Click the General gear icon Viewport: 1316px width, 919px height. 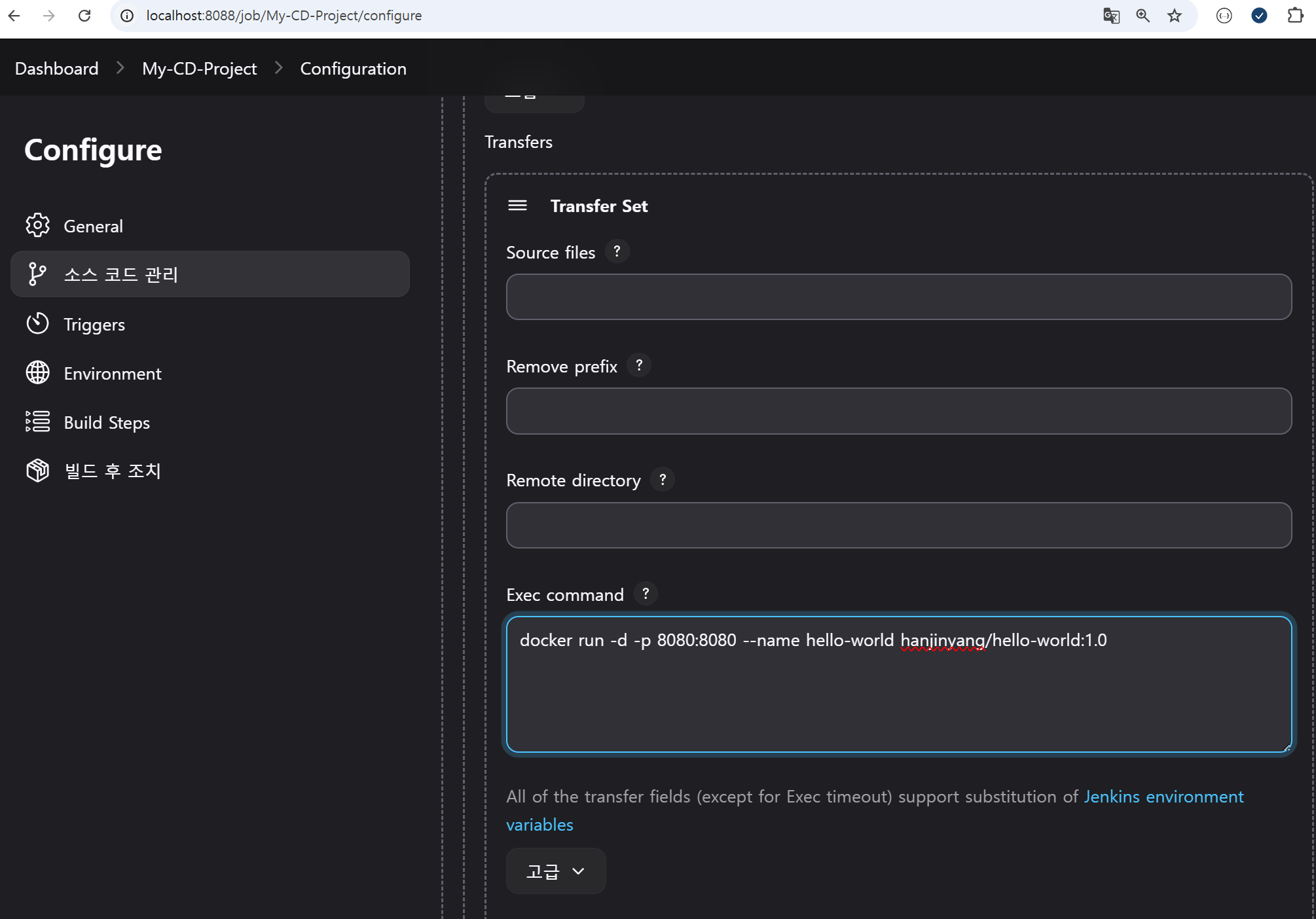(37, 226)
